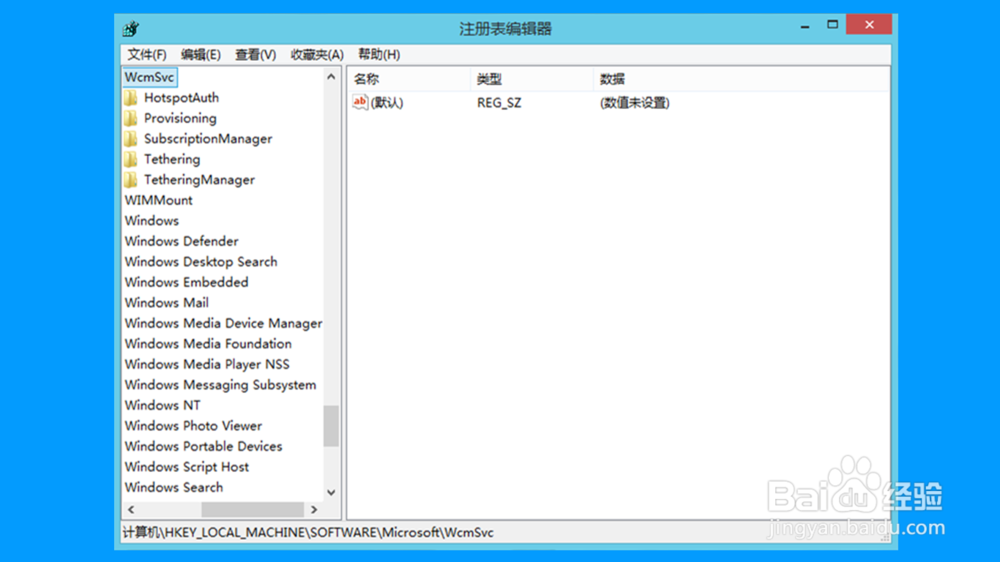The image size is (1000, 562).
Task: Click the tree vertical scrollbar thumb
Action: (331, 425)
